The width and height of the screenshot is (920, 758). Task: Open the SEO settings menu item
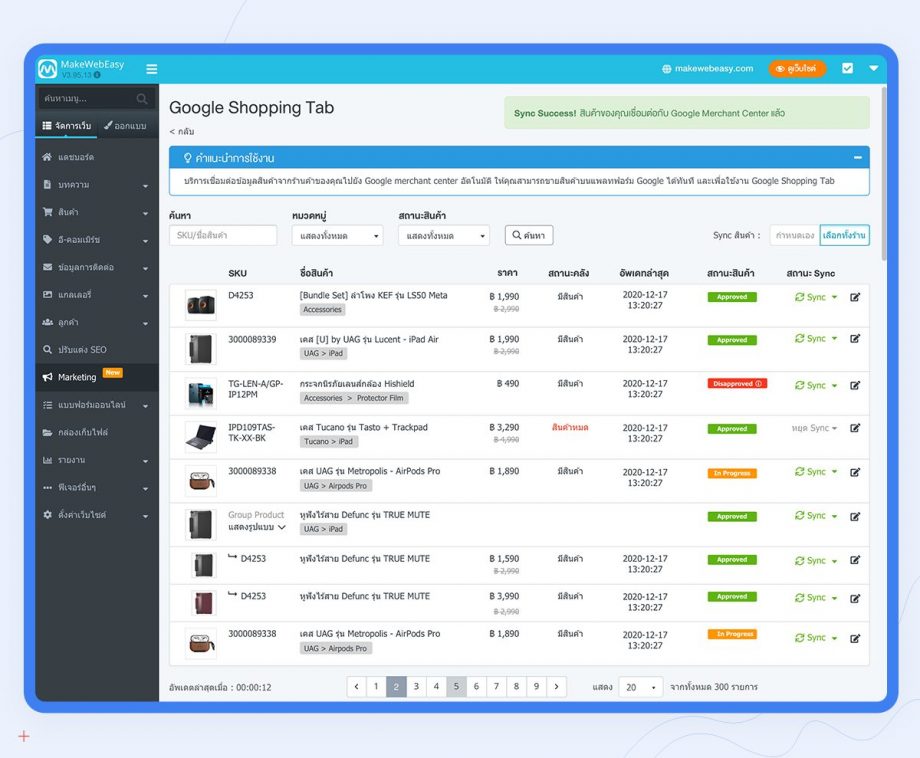pyautogui.click(x=82, y=350)
